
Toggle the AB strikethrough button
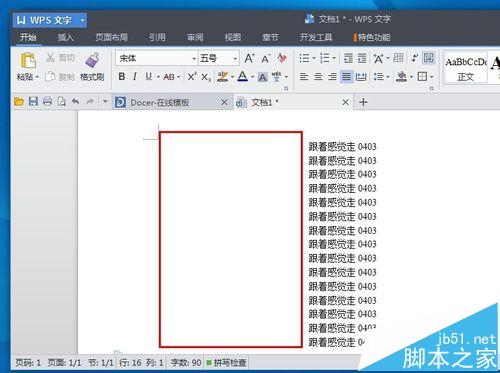click(169, 77)
